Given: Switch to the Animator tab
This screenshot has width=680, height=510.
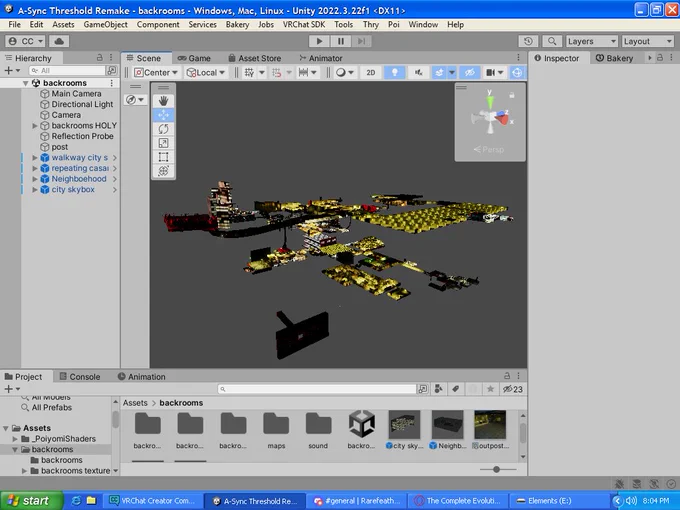Looking at the screenshot, I should [x=321, y=58].
